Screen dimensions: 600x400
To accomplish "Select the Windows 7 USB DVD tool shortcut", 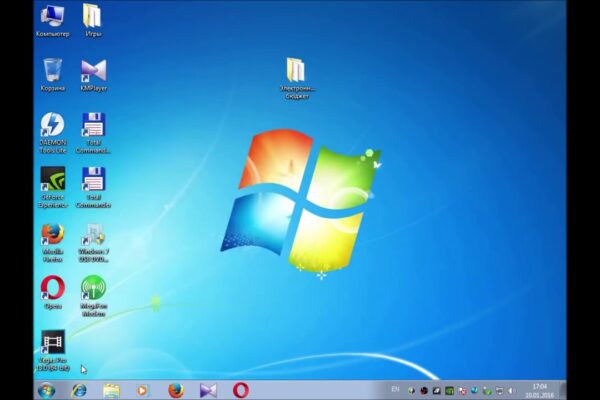I will [x=93, y=236].
